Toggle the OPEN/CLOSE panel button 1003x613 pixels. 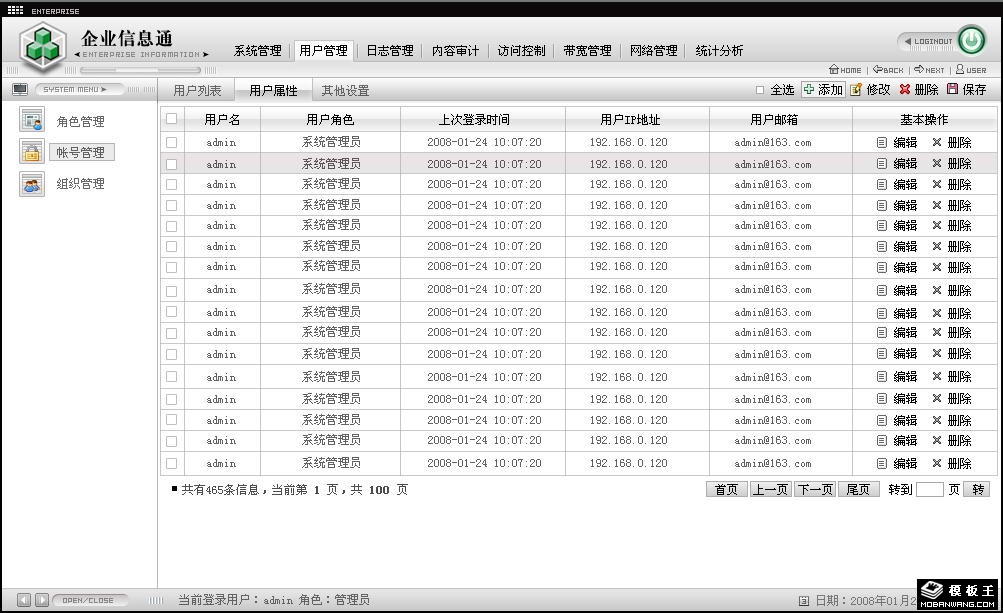coord(90,600)
